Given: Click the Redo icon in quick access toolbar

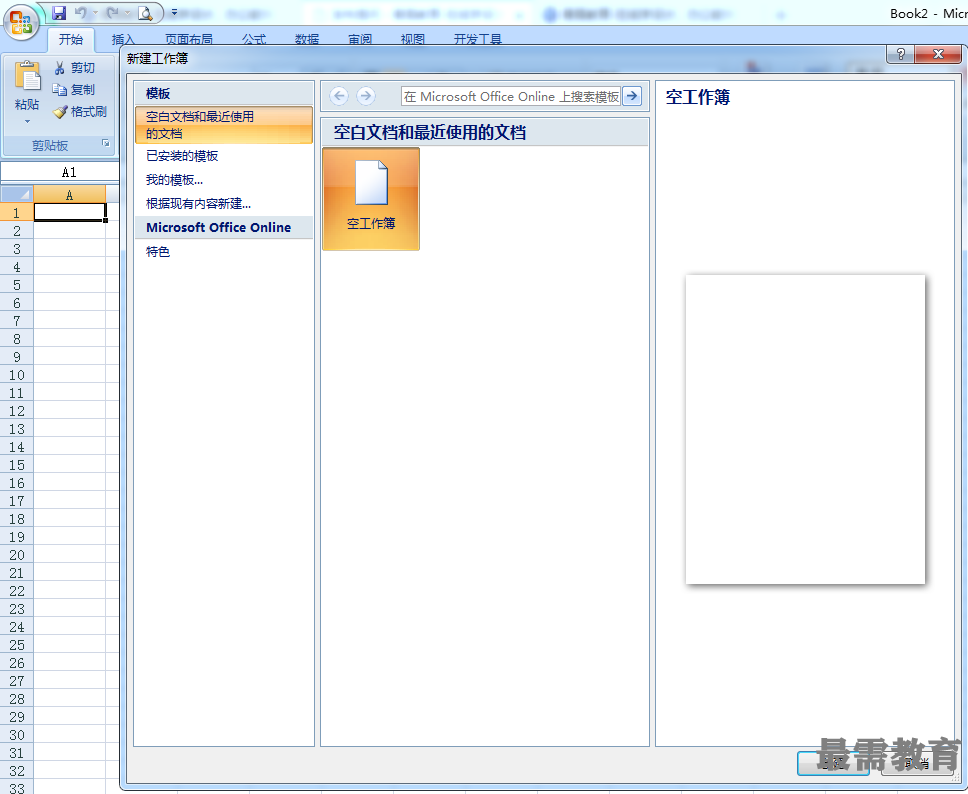Looking at the screenshot, I should [112, 12].
